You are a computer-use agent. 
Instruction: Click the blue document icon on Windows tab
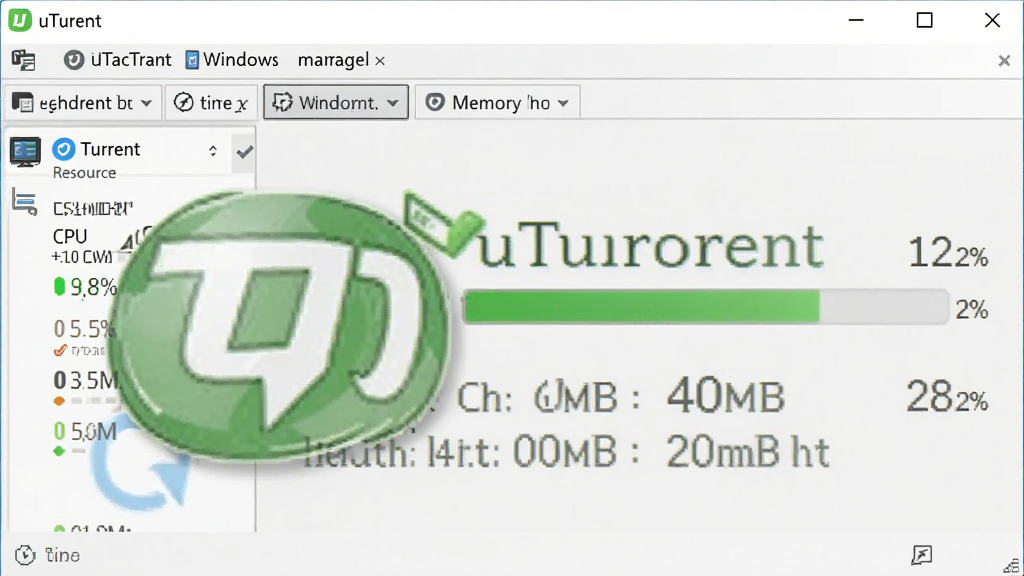192,60
